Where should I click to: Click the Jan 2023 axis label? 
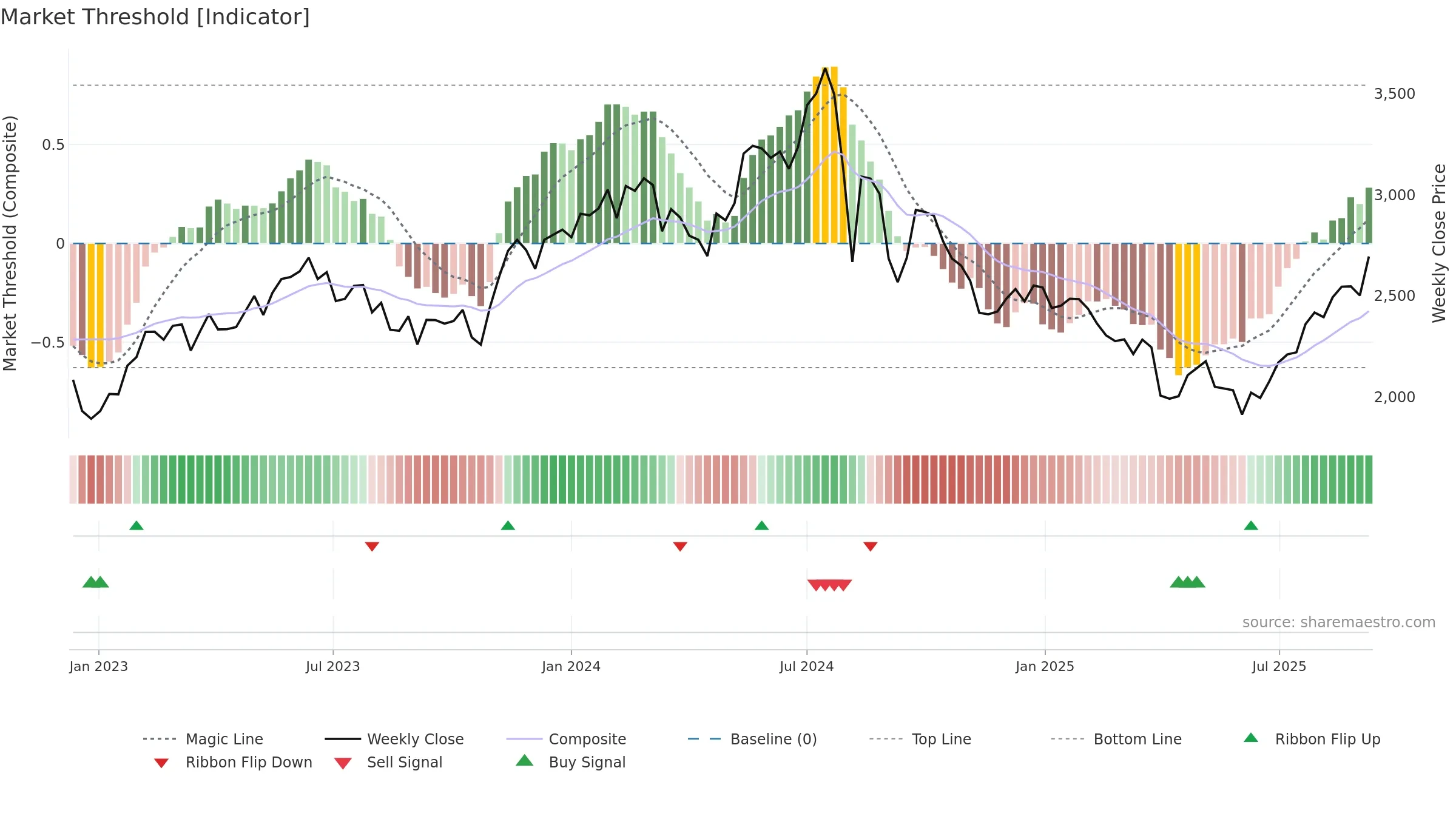click(x=98, y=666)
